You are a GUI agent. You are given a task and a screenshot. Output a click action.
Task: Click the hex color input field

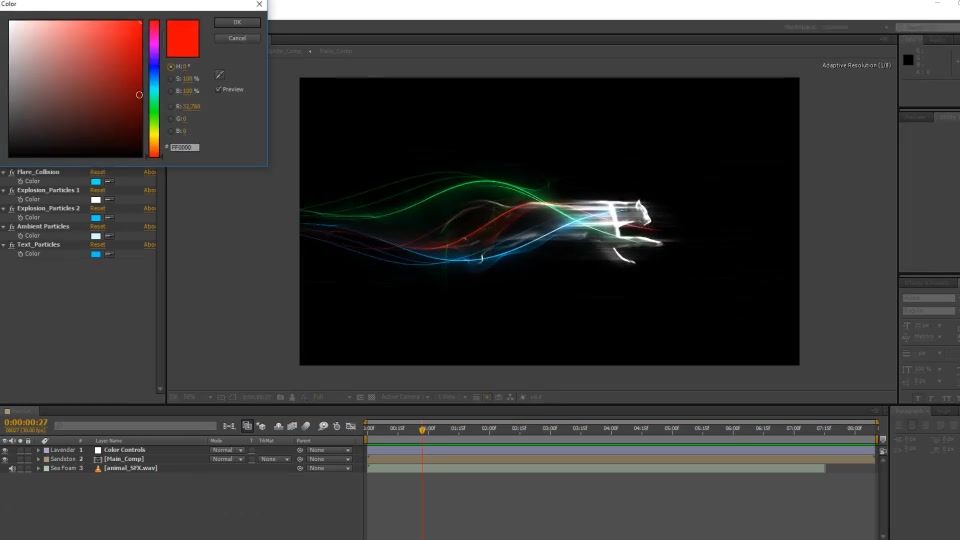pyautogui.click(x=185, y=148)
